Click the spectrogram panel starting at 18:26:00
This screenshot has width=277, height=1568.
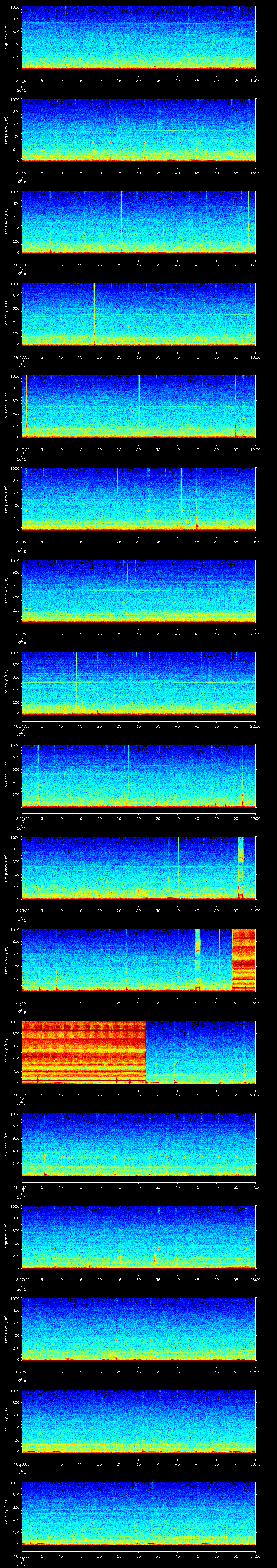click(x=139, y=1145)
